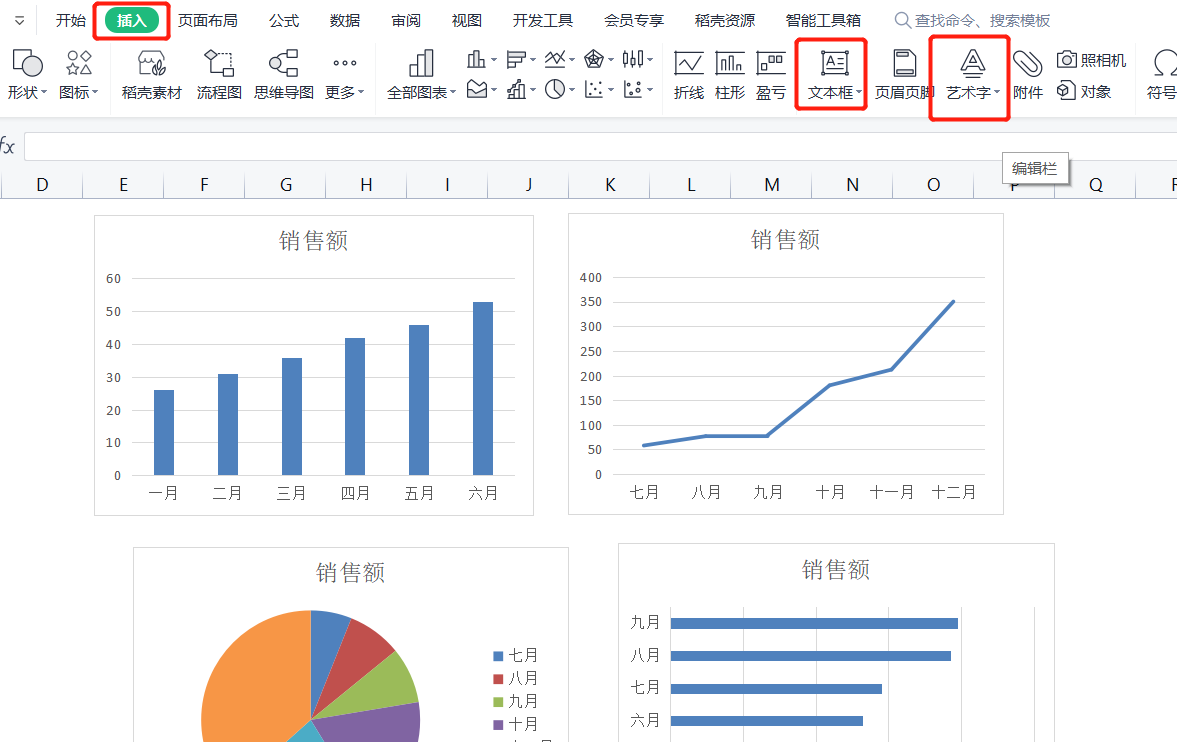Viewport: 1177px width, 742px height.
Task: Open the 稻壳资源 tab
Action: coord(724,20)
